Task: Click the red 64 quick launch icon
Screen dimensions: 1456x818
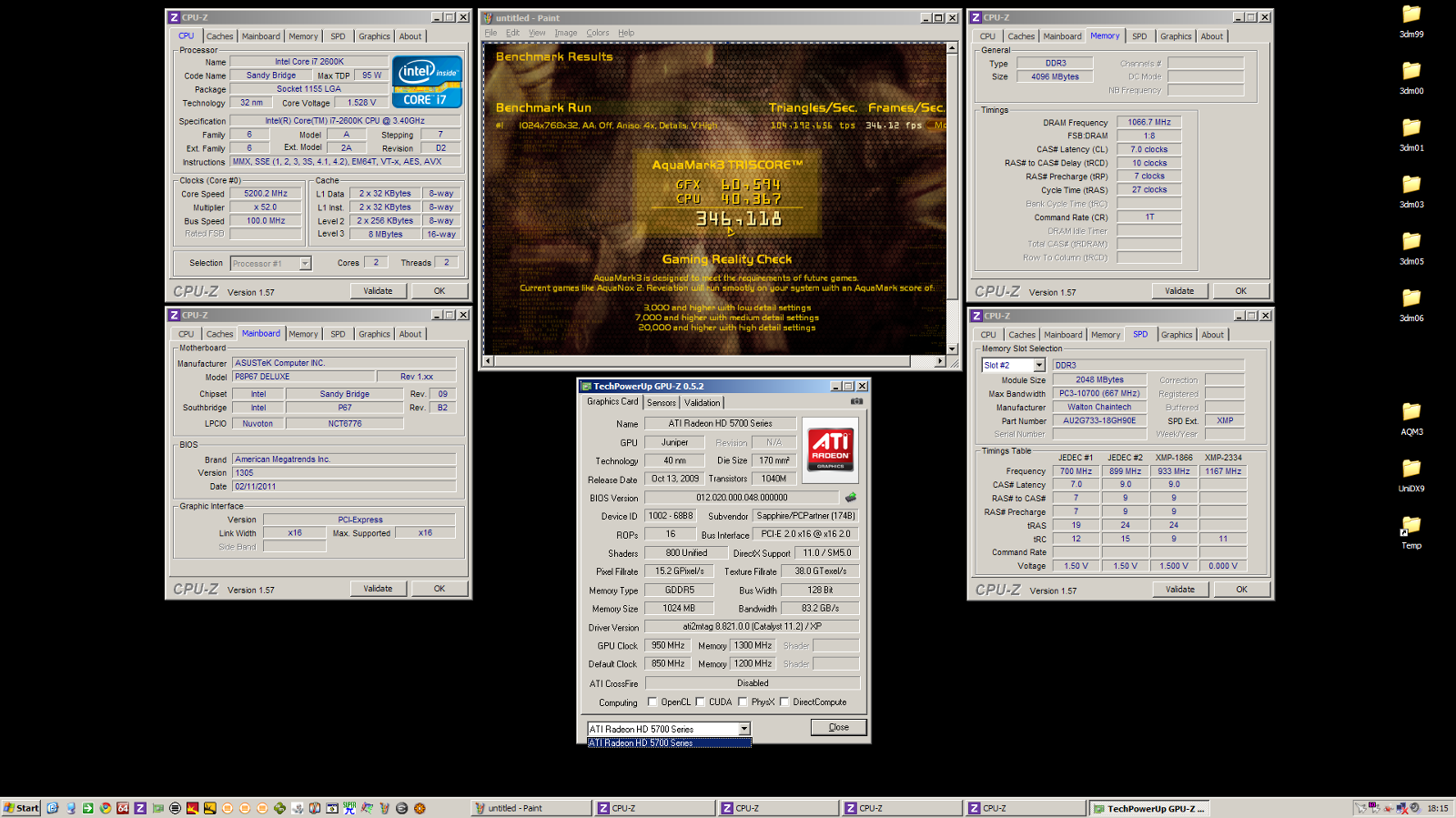Action: point(123,808)
